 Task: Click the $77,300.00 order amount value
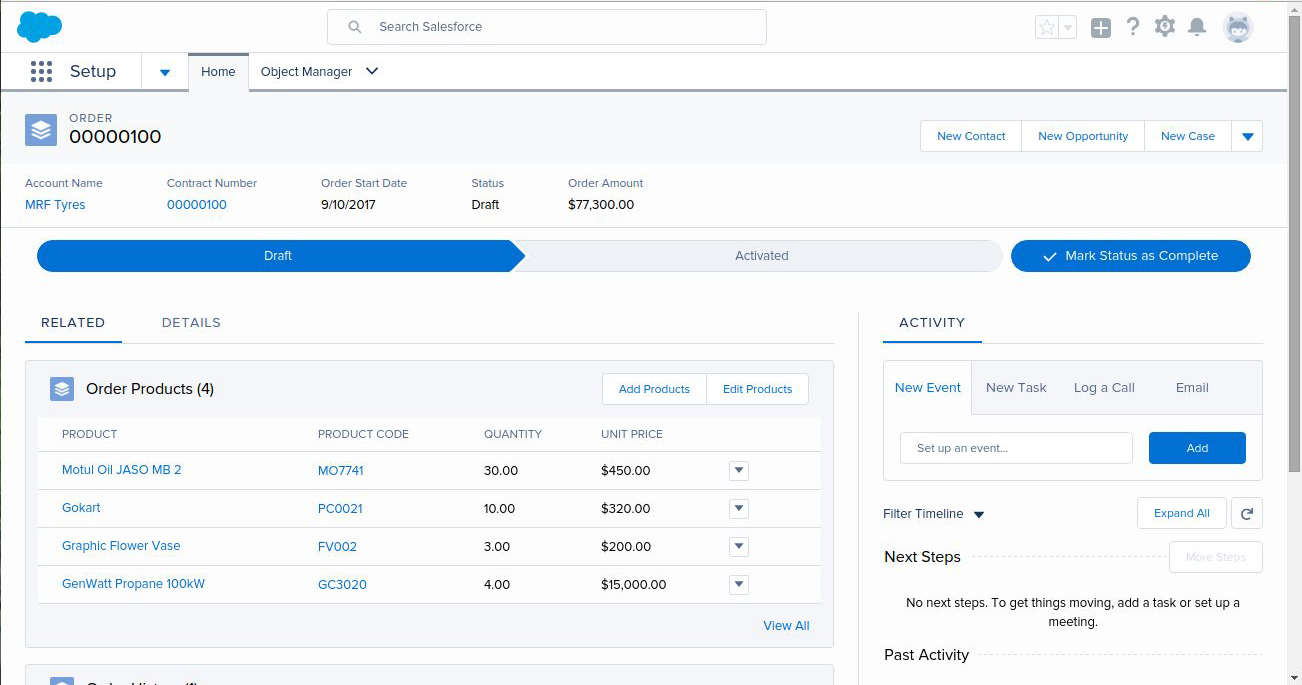click(x=601, y=205)
